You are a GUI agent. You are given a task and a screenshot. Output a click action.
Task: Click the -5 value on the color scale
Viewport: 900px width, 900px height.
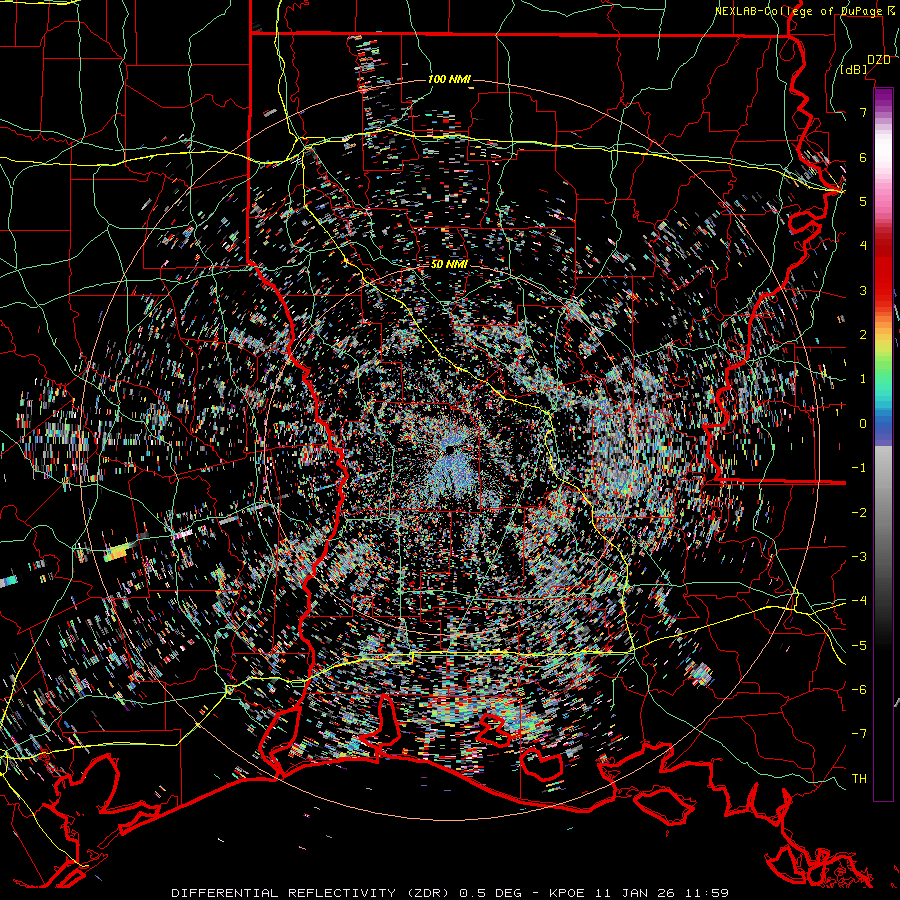tap(859, 646)
